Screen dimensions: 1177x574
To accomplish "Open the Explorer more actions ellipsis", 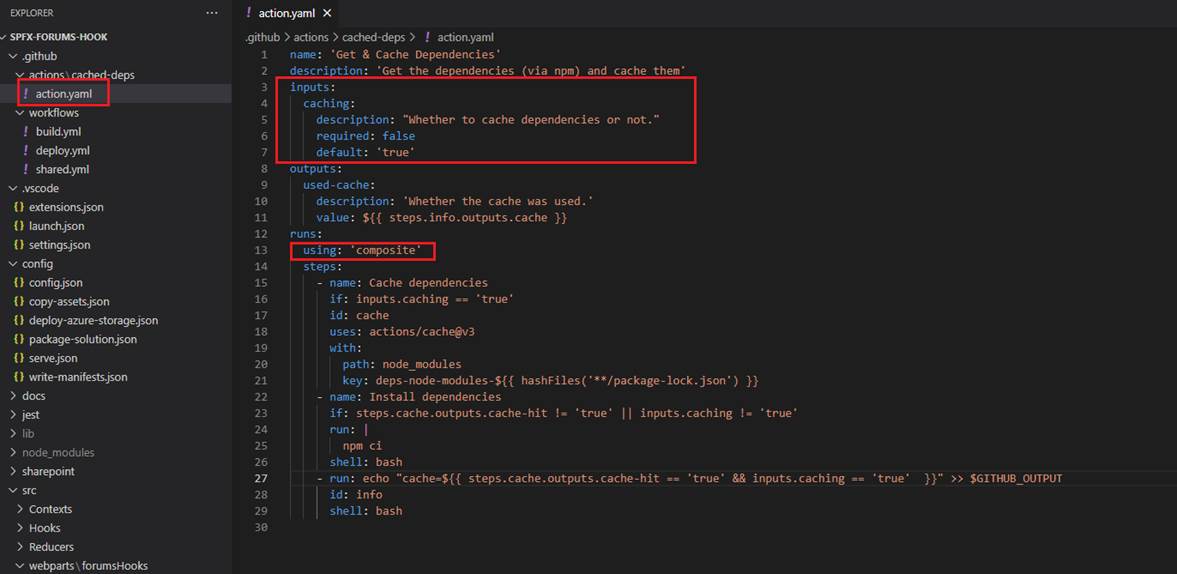I will [x=211, y=13].
